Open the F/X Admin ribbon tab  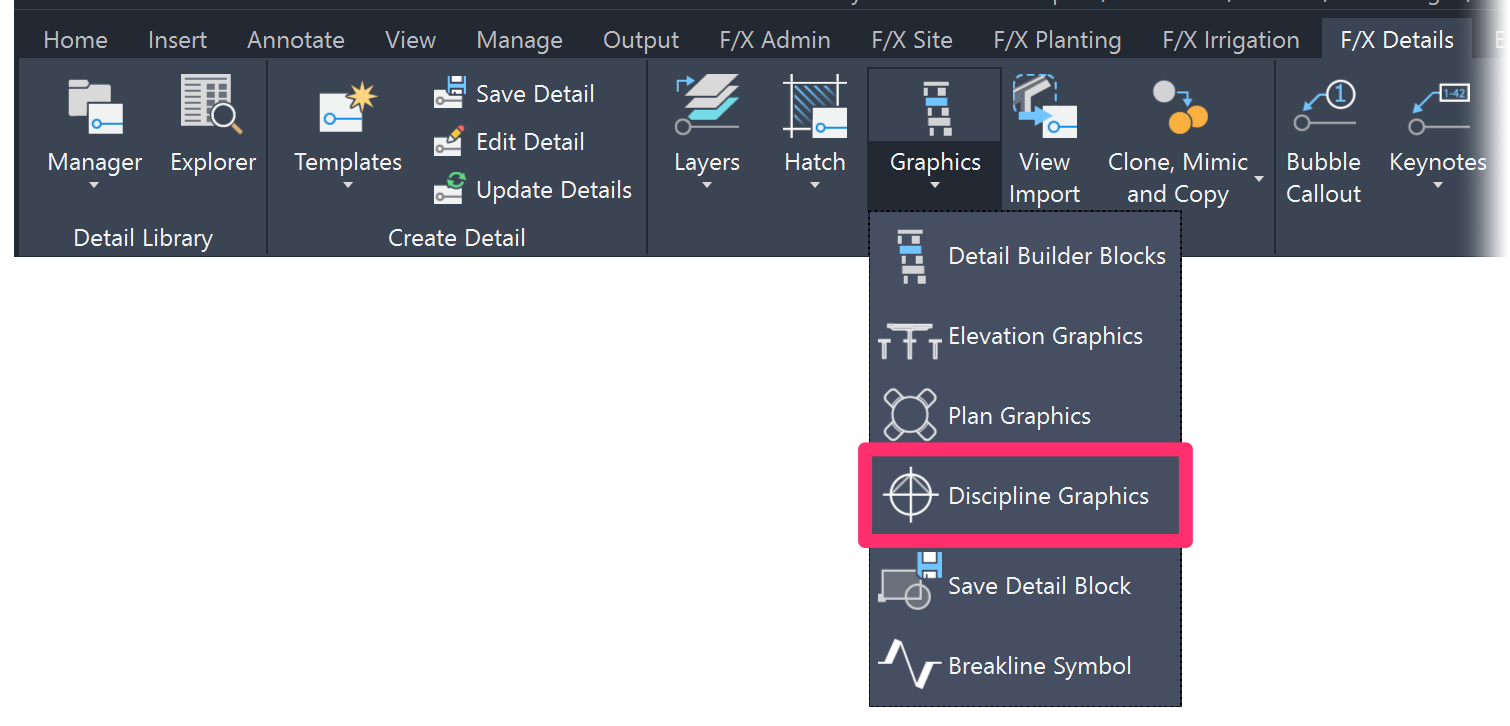pyautogui.click(x=775, y=40)
